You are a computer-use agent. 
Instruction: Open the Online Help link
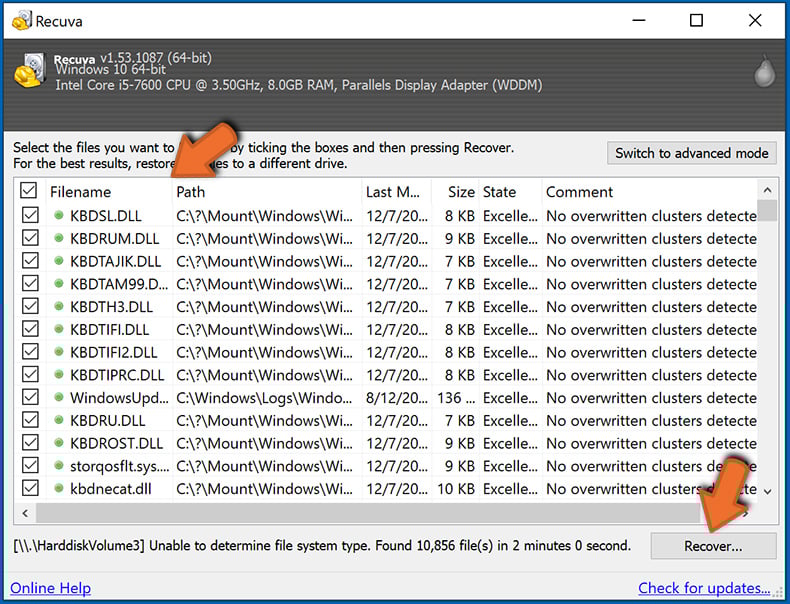(52, 588)
